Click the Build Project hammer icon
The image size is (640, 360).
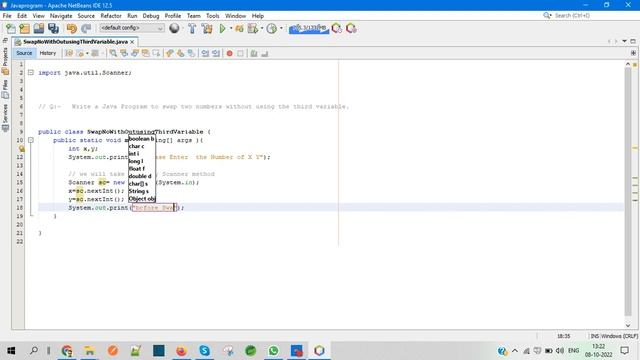pyautogui.click(x=192, y=28)
